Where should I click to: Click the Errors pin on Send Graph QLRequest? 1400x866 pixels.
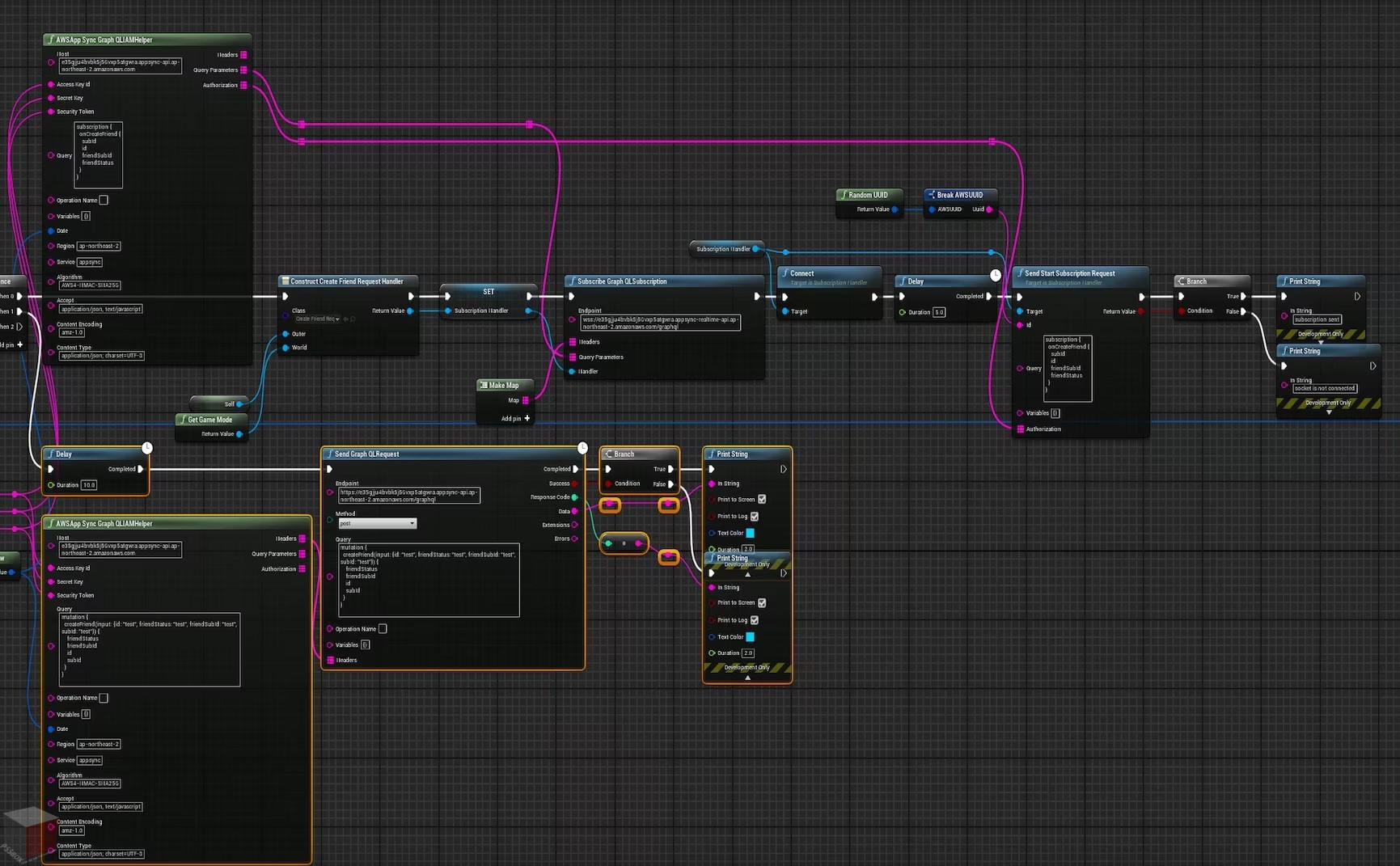coord(575,539)
